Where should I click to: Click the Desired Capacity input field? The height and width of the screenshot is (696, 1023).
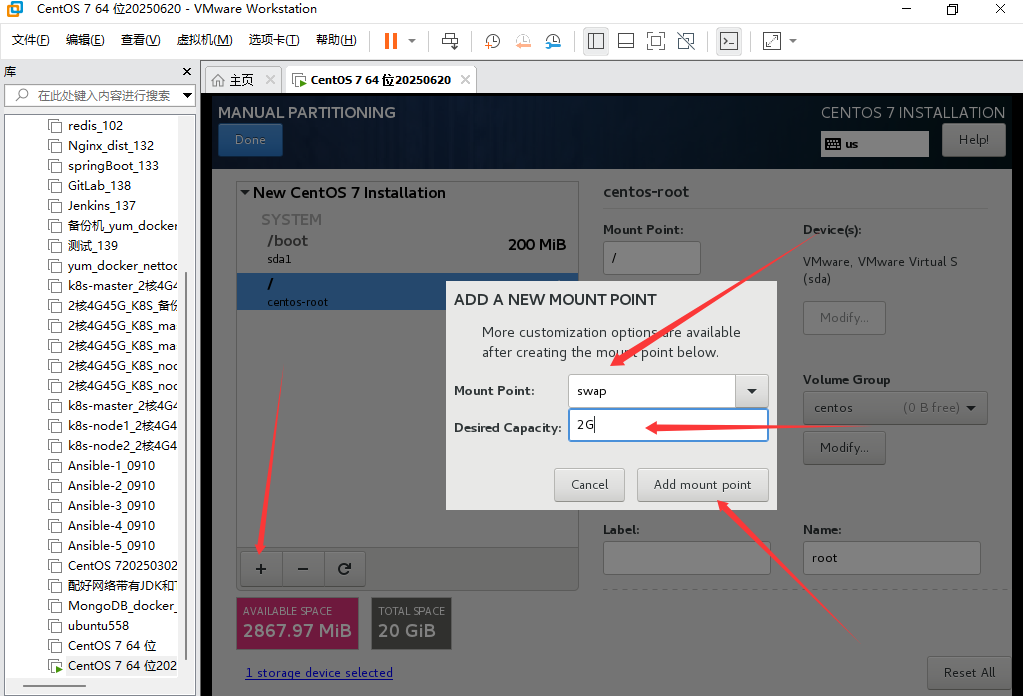click(650, 425)
